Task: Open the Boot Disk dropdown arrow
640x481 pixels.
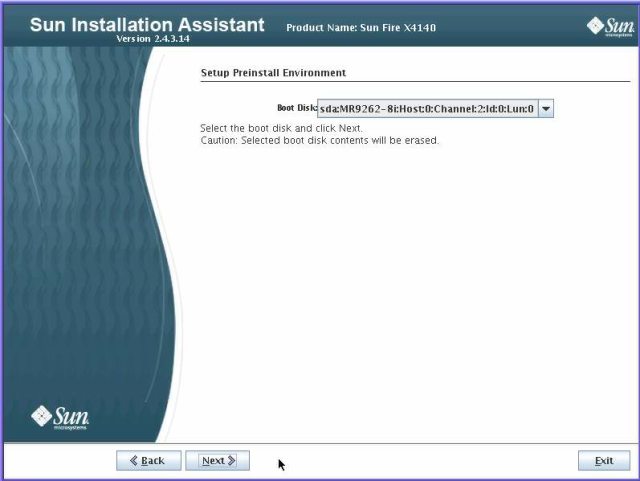Action: [546, 109]
